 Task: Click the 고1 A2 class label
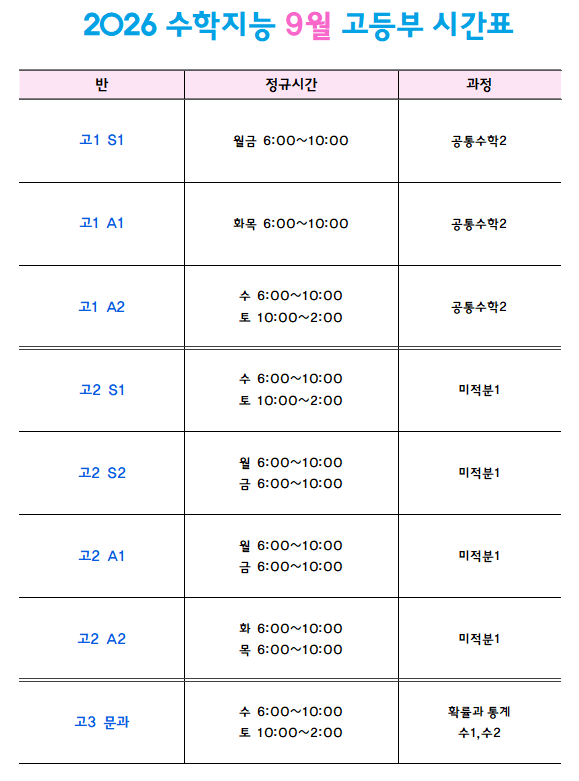pos(102,307)
